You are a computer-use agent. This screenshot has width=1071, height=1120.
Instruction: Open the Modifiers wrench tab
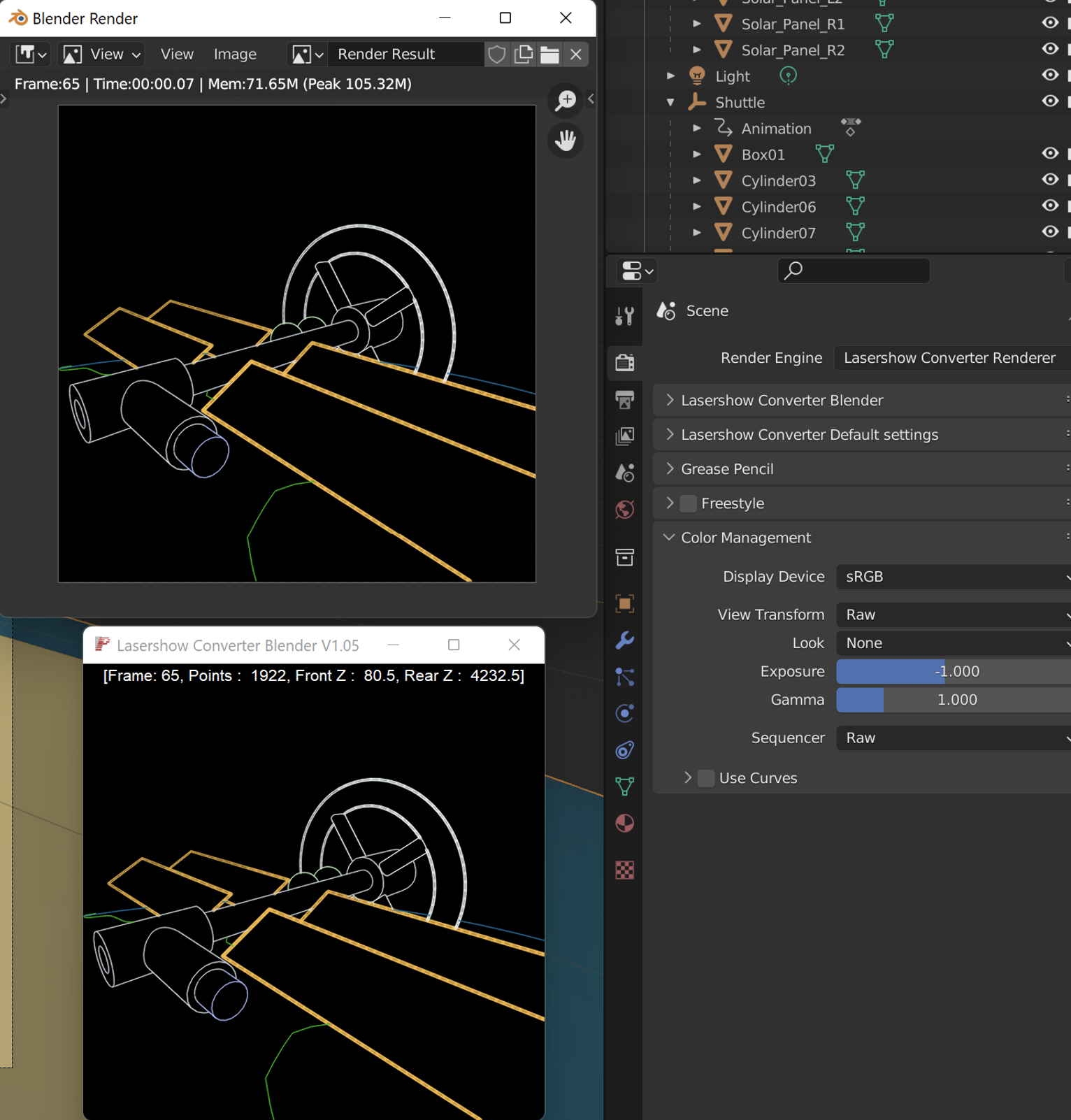624,640
